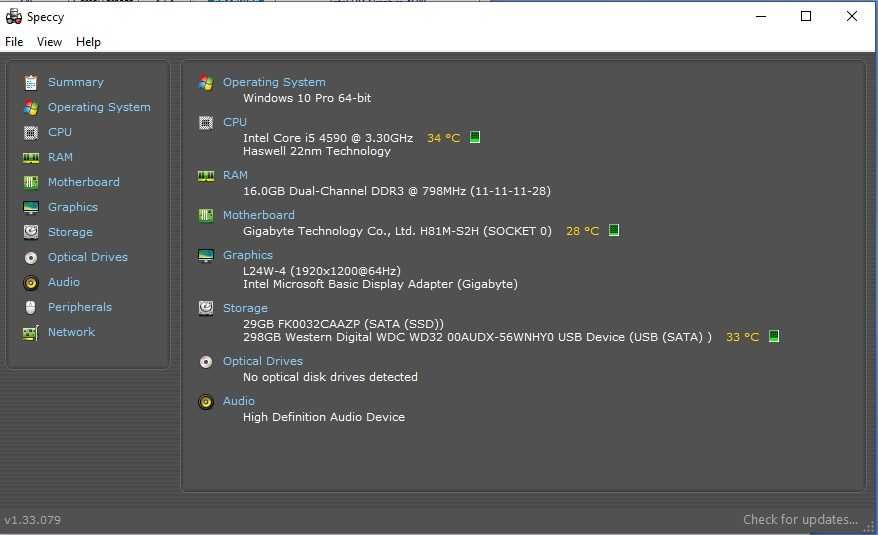Click the Storage drive icon in summary panel
The width and height of the screenshot is (878, 535).
[x=206, y=308]
